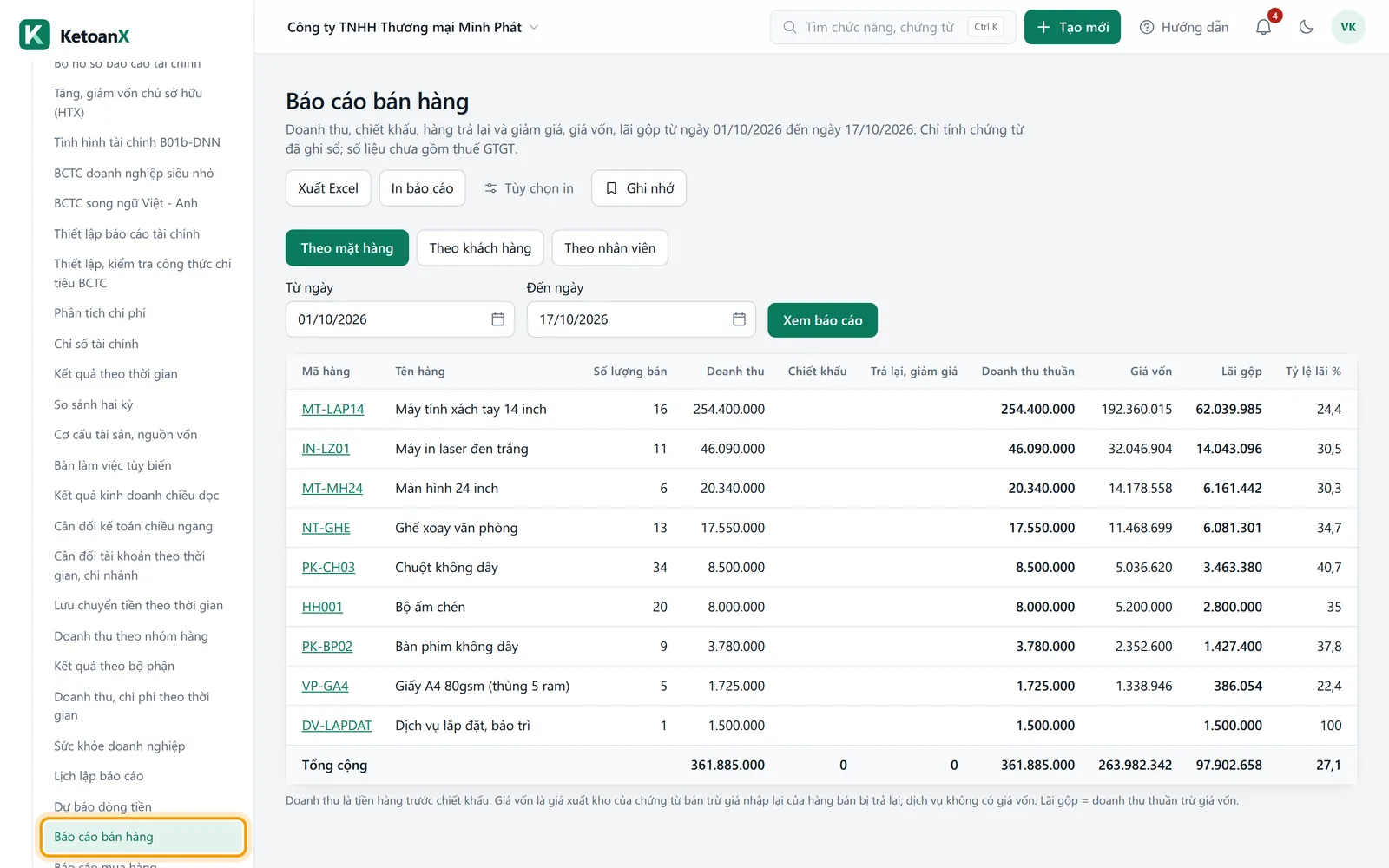Switch to Theo nhân viên tab
Screen dimensions: 1389x868
click(610, 248)
